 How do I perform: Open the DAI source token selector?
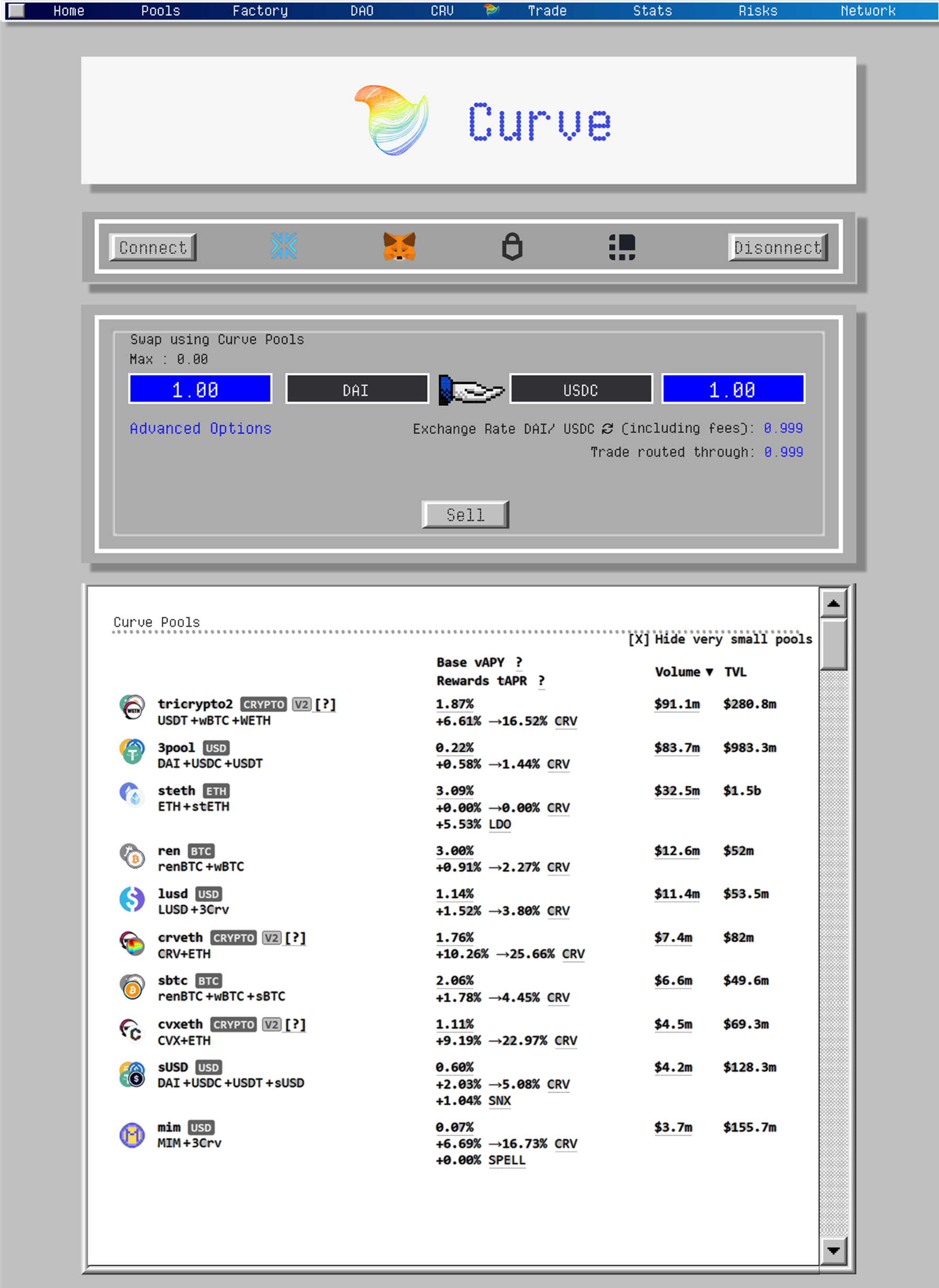click(x=356, y=390)
